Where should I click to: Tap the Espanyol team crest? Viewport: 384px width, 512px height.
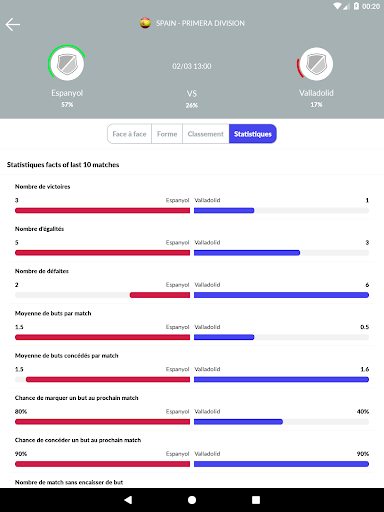coord(67,63)
